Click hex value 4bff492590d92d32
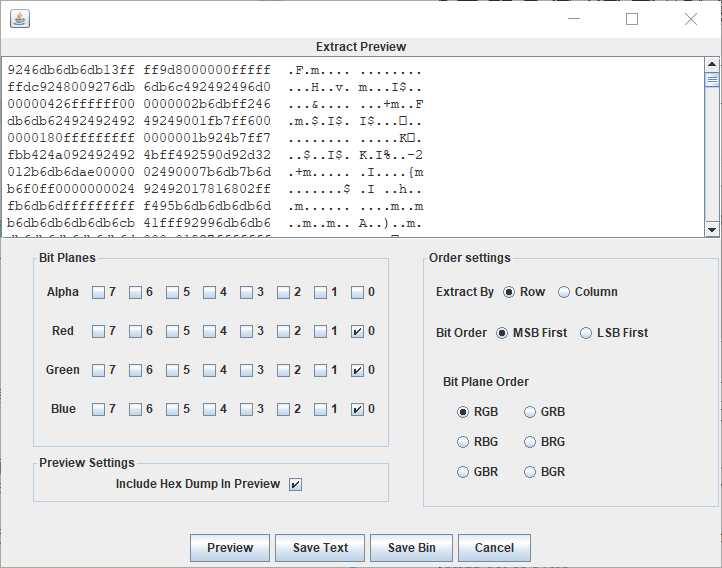Viewport: 722px width, 568px height. click(207, 155)
